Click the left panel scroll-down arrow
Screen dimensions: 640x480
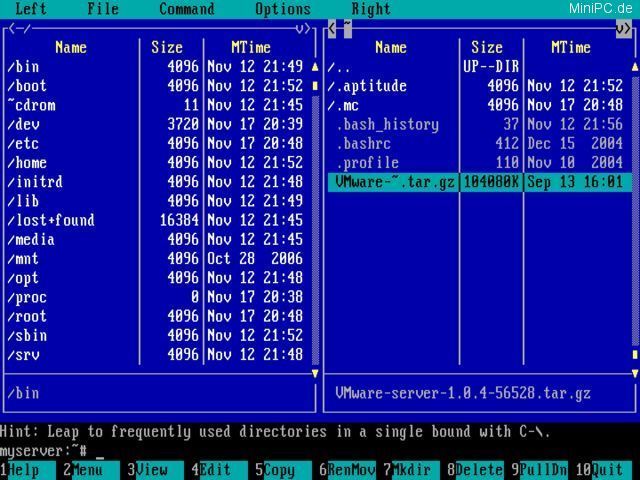[315, 373]
